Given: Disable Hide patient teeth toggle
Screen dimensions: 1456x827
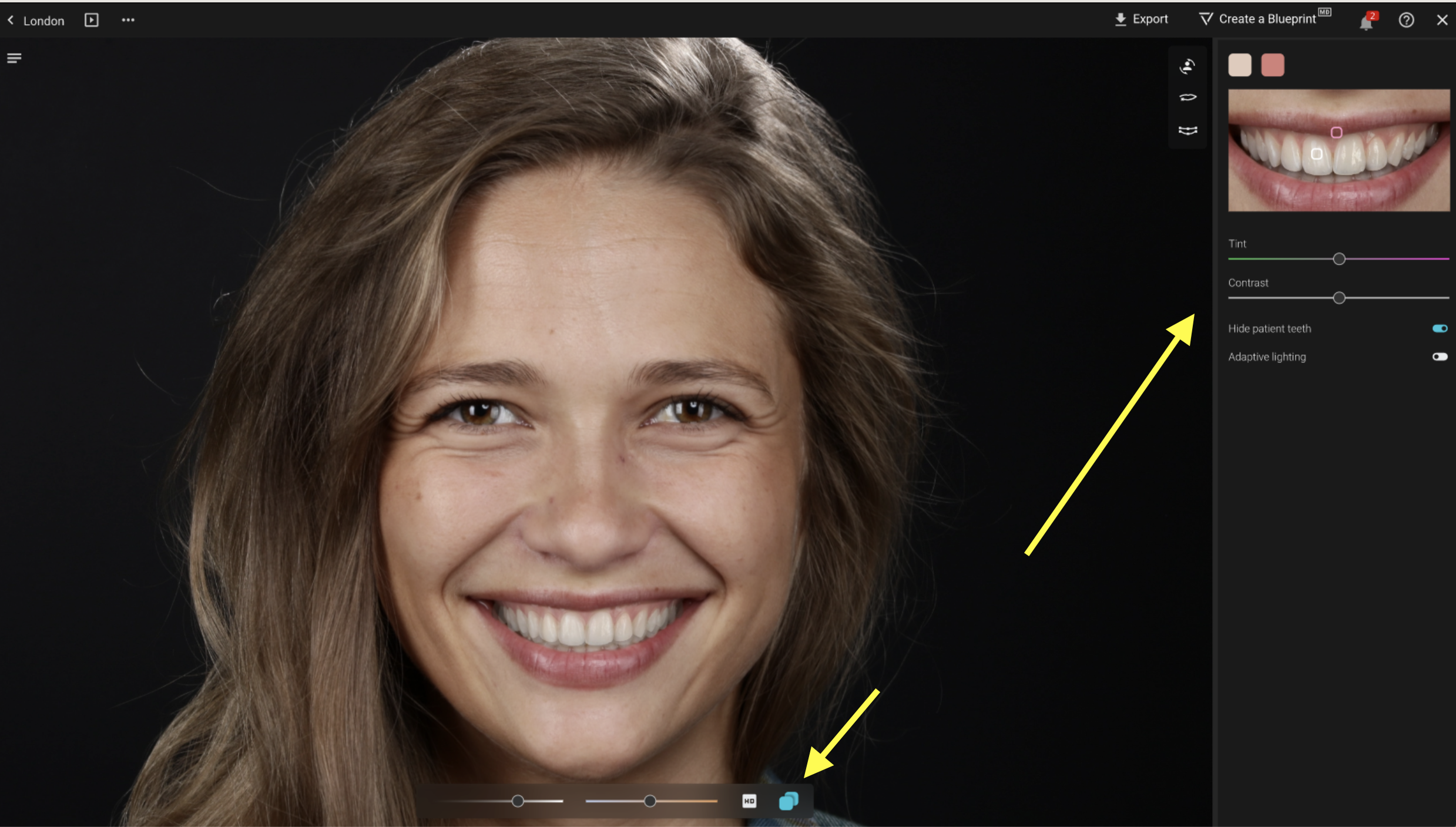Looking at the screenshot, I should [1440, 328].
